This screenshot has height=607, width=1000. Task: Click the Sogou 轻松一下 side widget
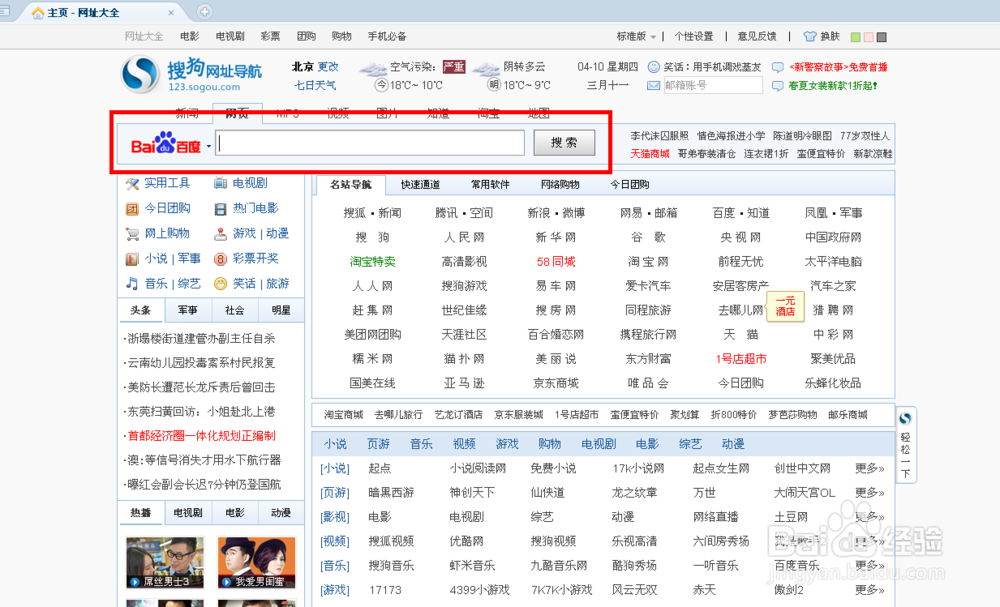click(x=906, y=444)
